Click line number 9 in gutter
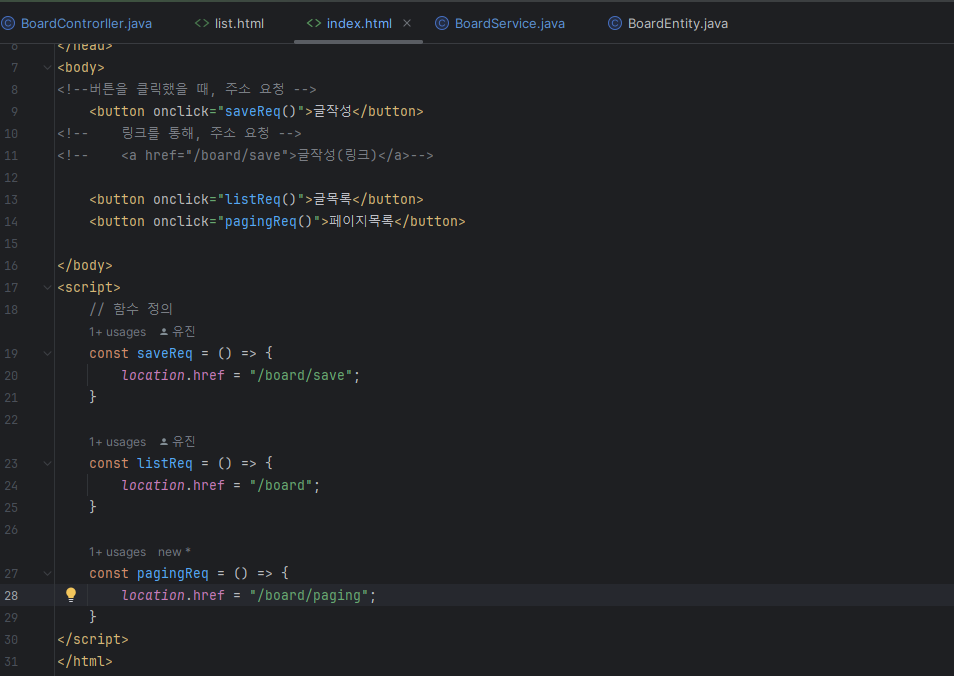954x676 pixels. [14, 111]
